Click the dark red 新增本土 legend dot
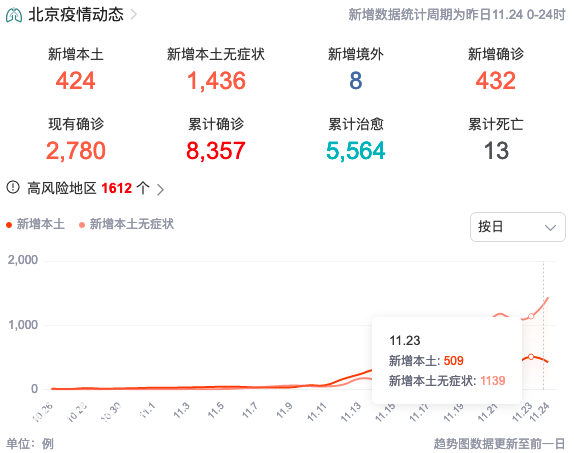The width and height of the screenshot is (574, 453). click(9, 225)
